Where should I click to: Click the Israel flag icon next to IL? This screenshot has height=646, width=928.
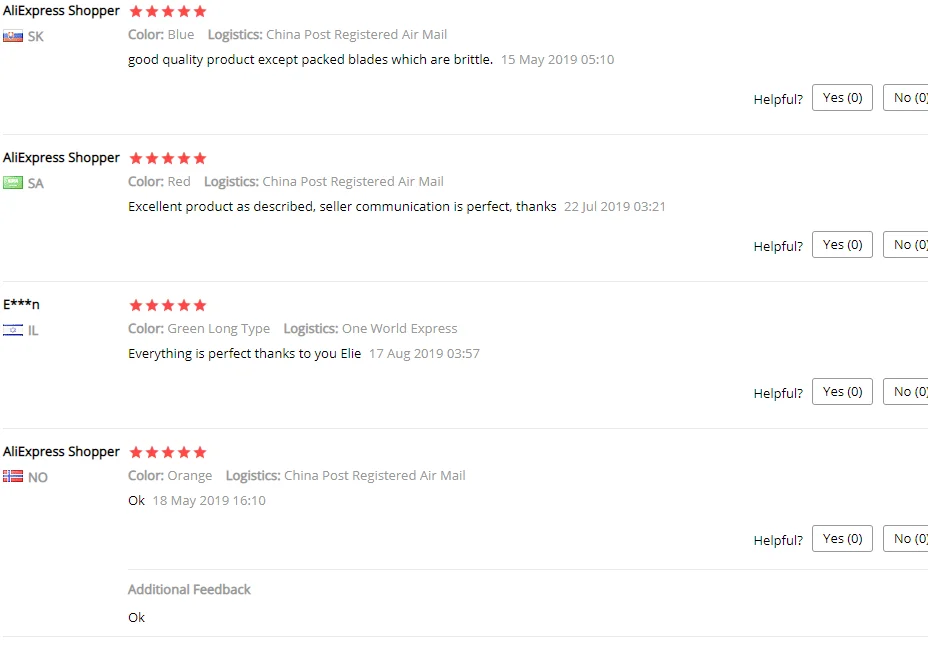tap(12, 330)
